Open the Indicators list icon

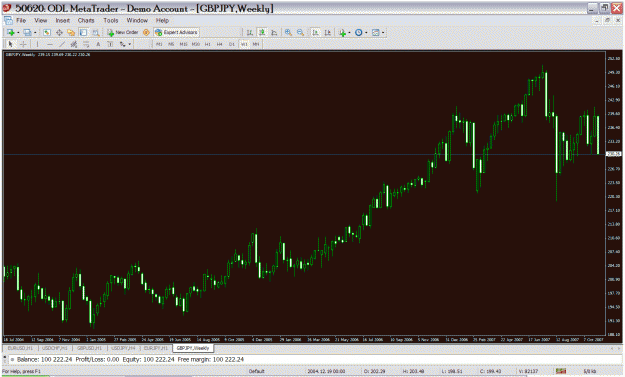[342, 33]
